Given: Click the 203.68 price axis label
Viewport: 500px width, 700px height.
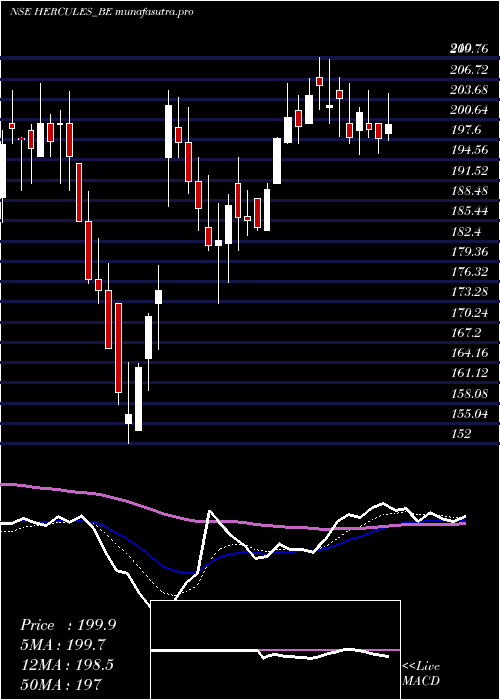Looking at the screenshot, I should tap(470, 90).
